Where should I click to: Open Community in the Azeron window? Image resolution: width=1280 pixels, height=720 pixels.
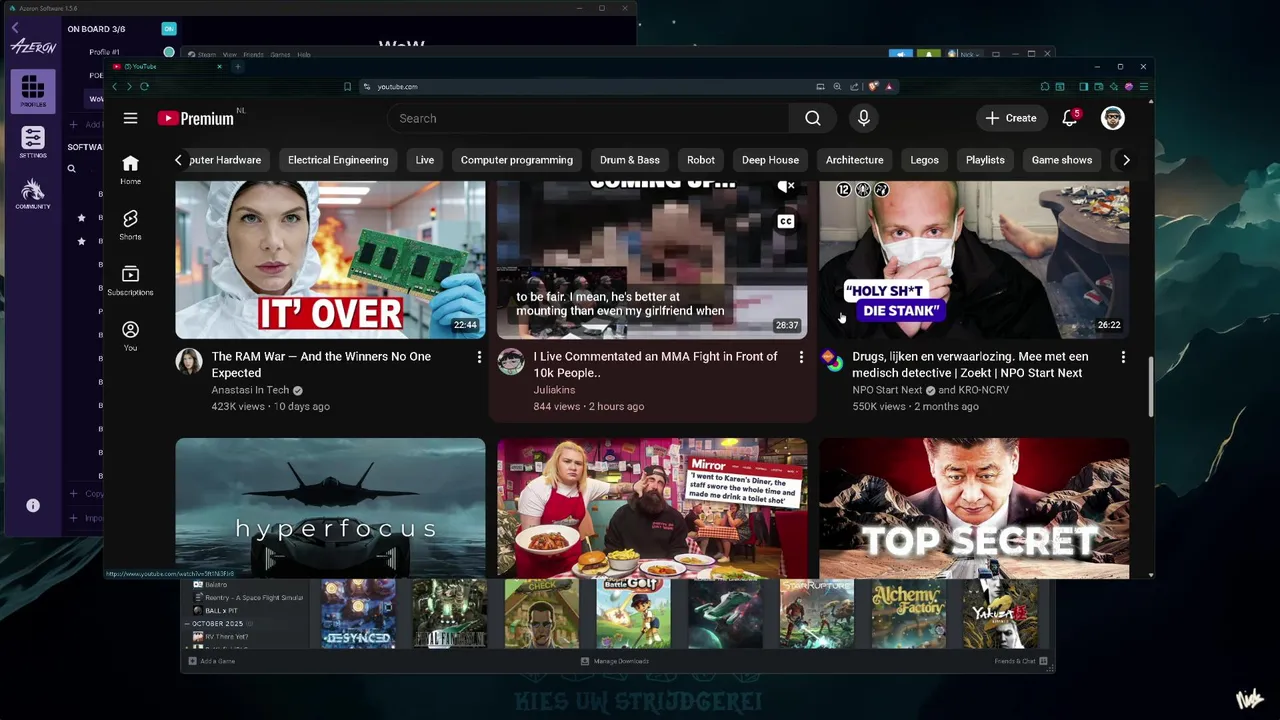coord(32,194)
